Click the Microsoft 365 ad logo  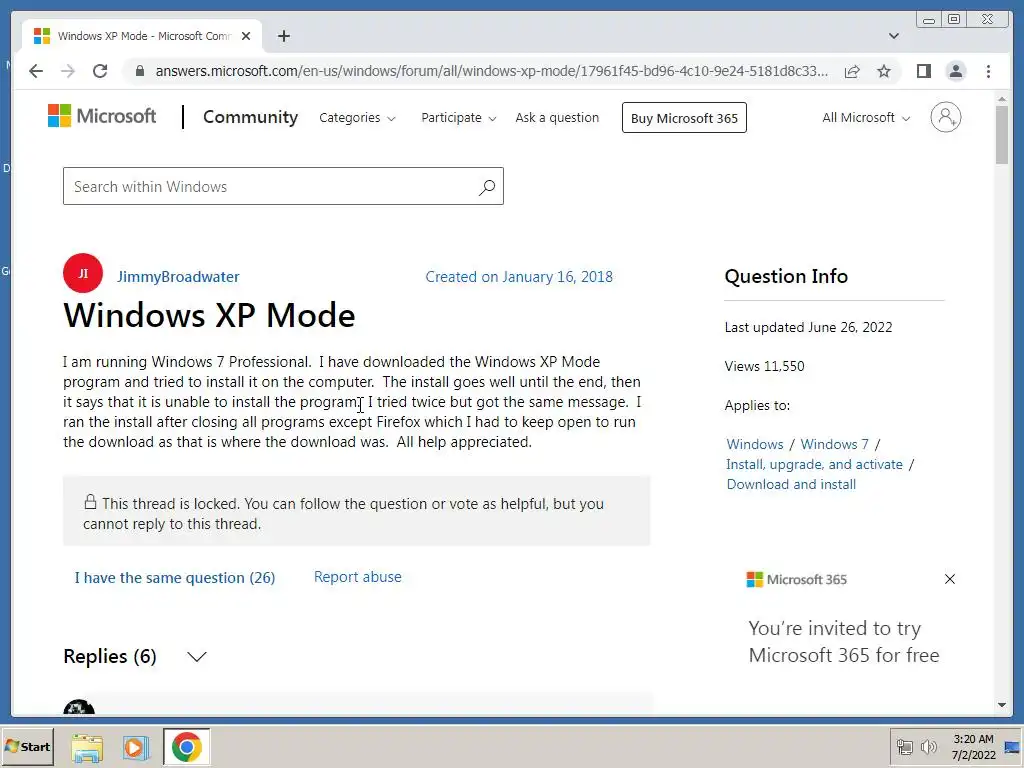(x=797, y=579)
